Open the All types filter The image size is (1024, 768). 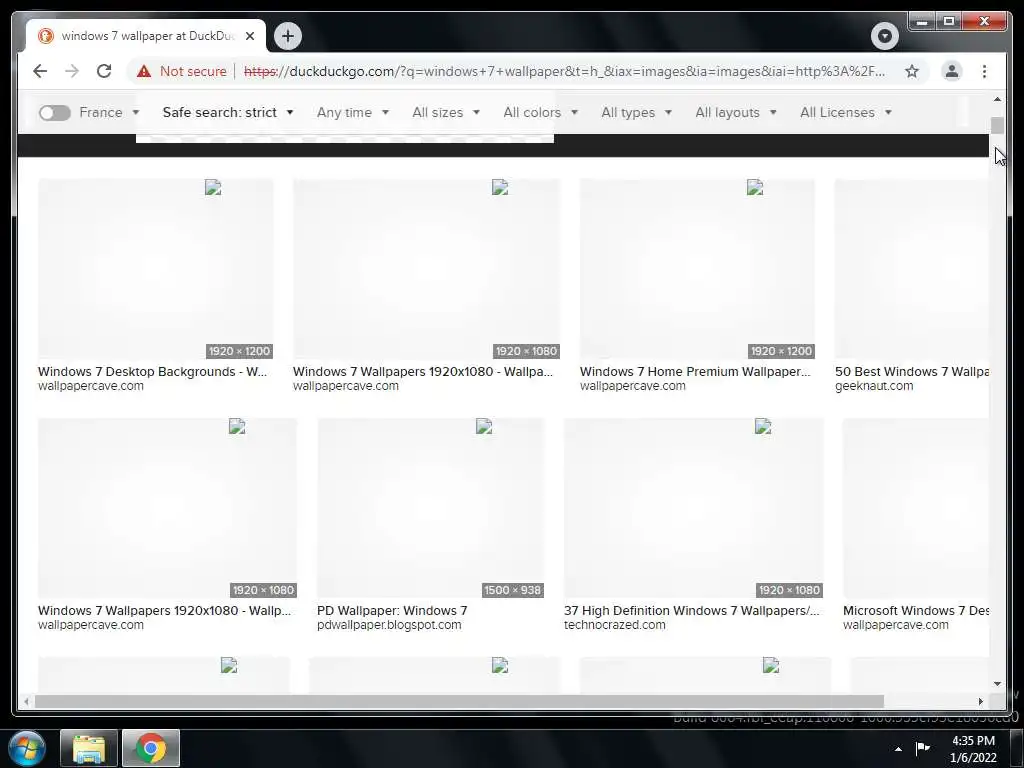(x=636, y=112)
